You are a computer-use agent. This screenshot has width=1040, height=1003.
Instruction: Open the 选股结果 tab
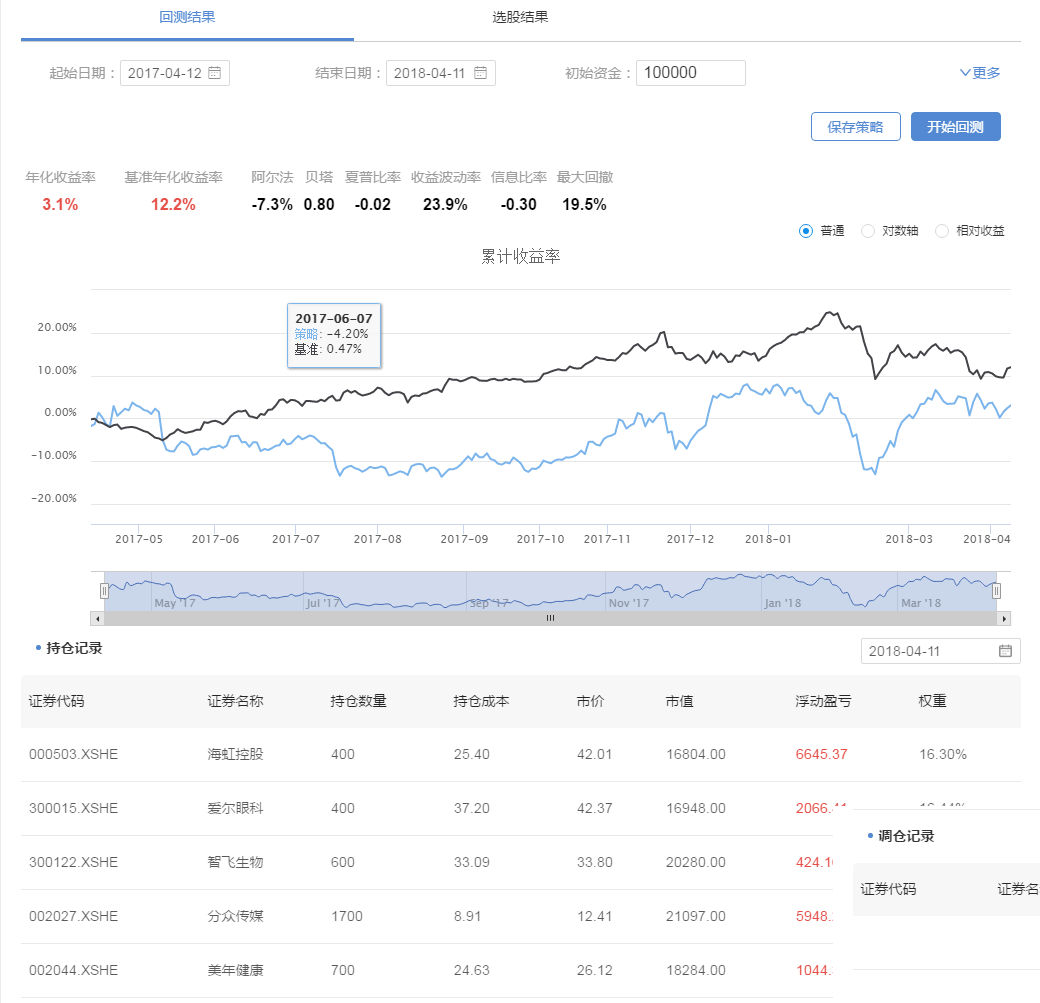point(520,18)
